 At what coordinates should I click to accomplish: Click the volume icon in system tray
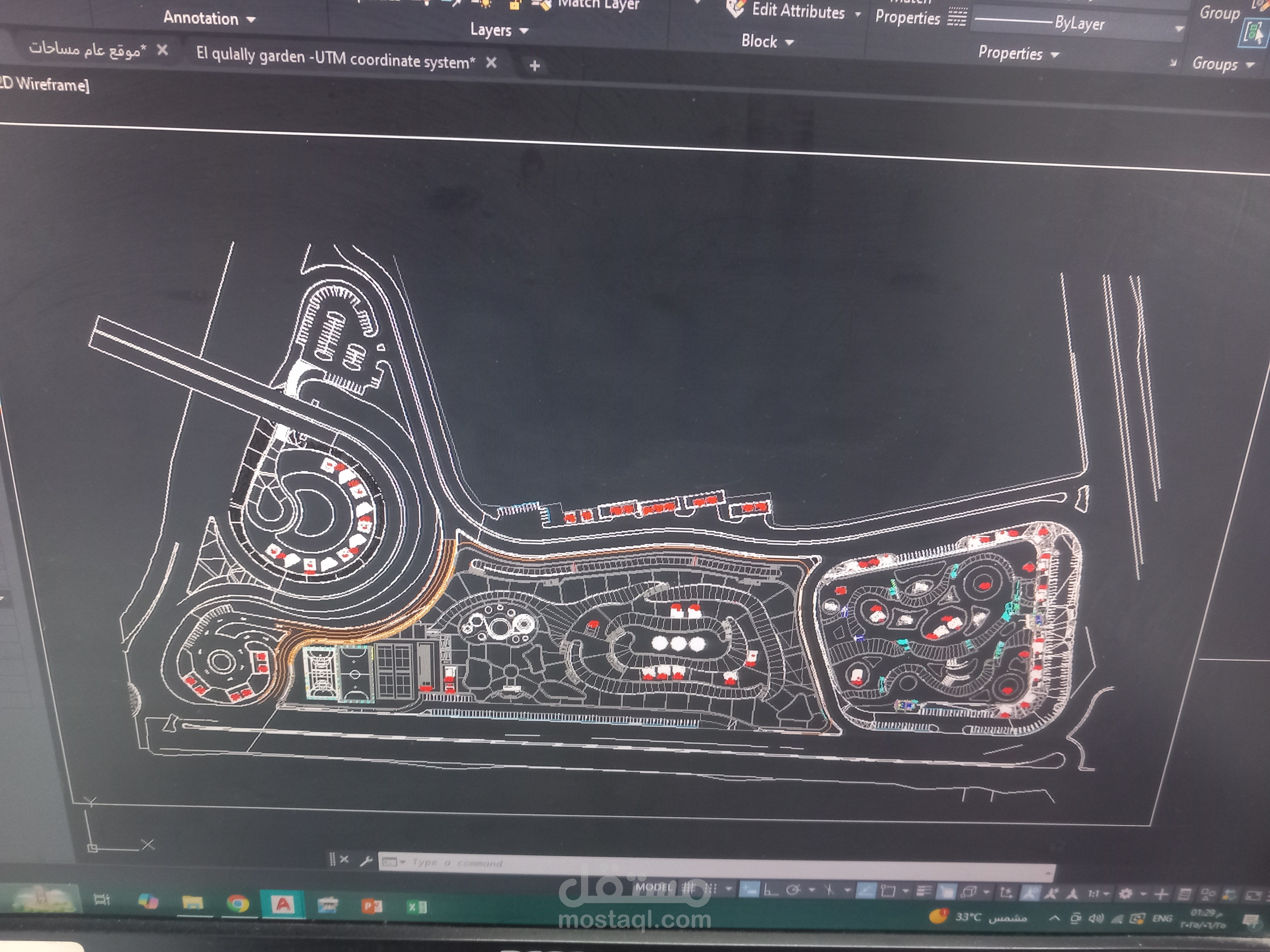(1096, 918)
